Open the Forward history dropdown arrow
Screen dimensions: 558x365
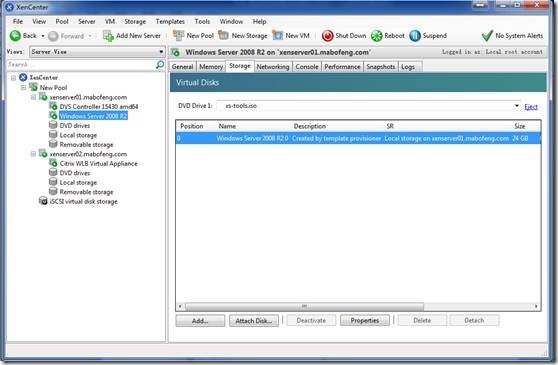pos(90,36)
